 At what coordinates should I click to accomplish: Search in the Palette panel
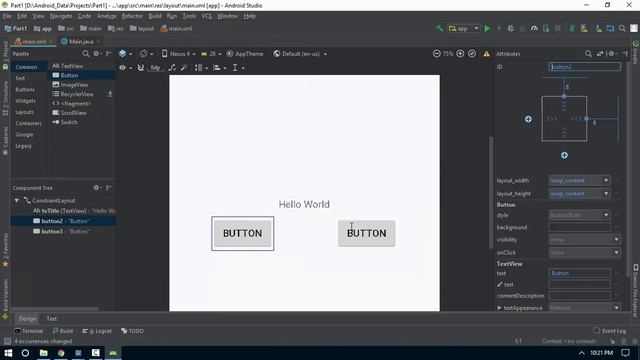tap(85, 53)
